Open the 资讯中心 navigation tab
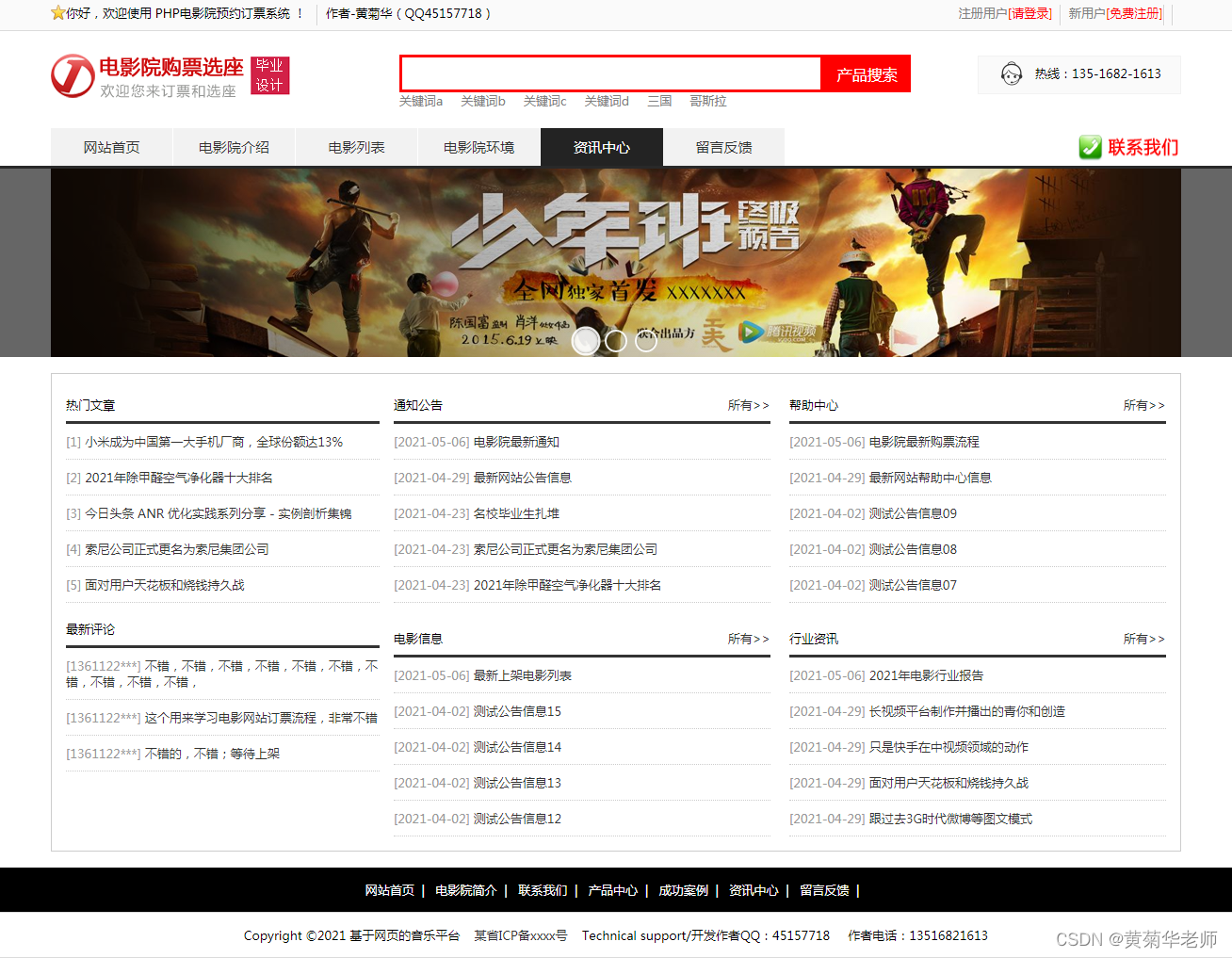 click(602, 147)
